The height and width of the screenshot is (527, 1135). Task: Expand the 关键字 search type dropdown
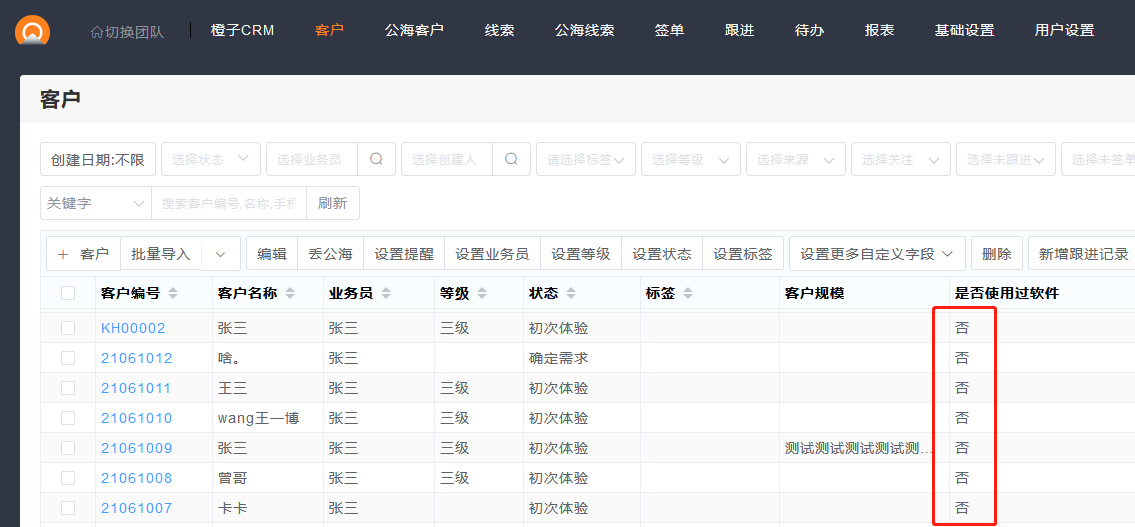tap(95, 203)
